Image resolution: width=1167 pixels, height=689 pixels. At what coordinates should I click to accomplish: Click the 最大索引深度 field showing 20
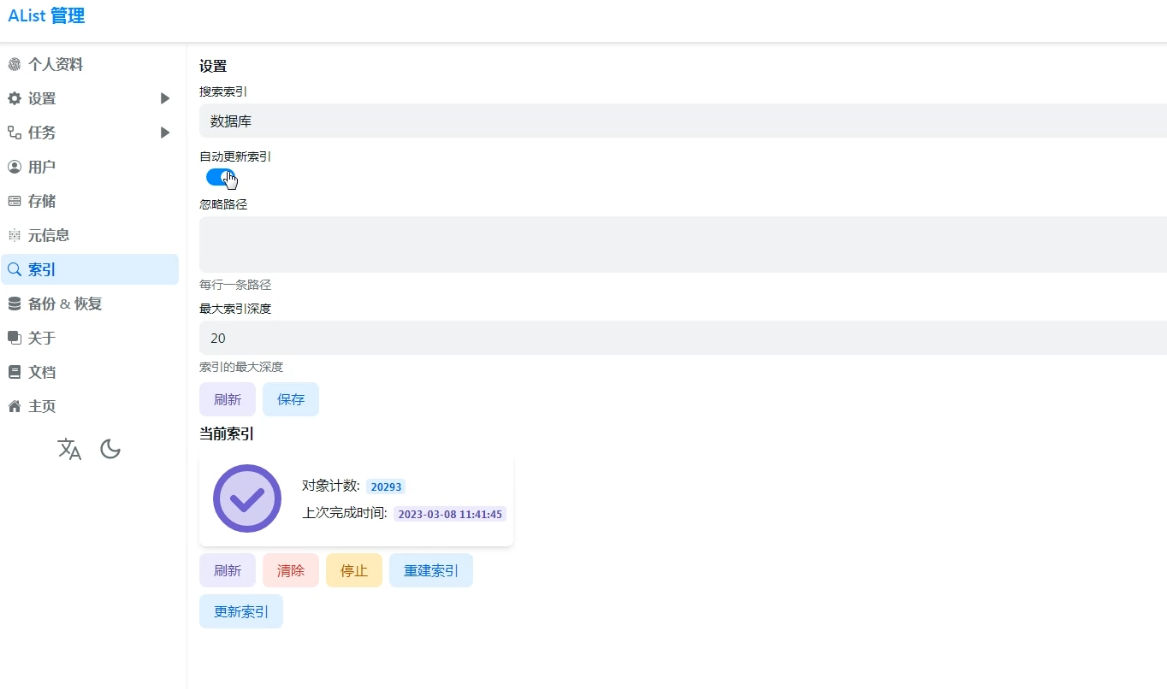[682, 338]
